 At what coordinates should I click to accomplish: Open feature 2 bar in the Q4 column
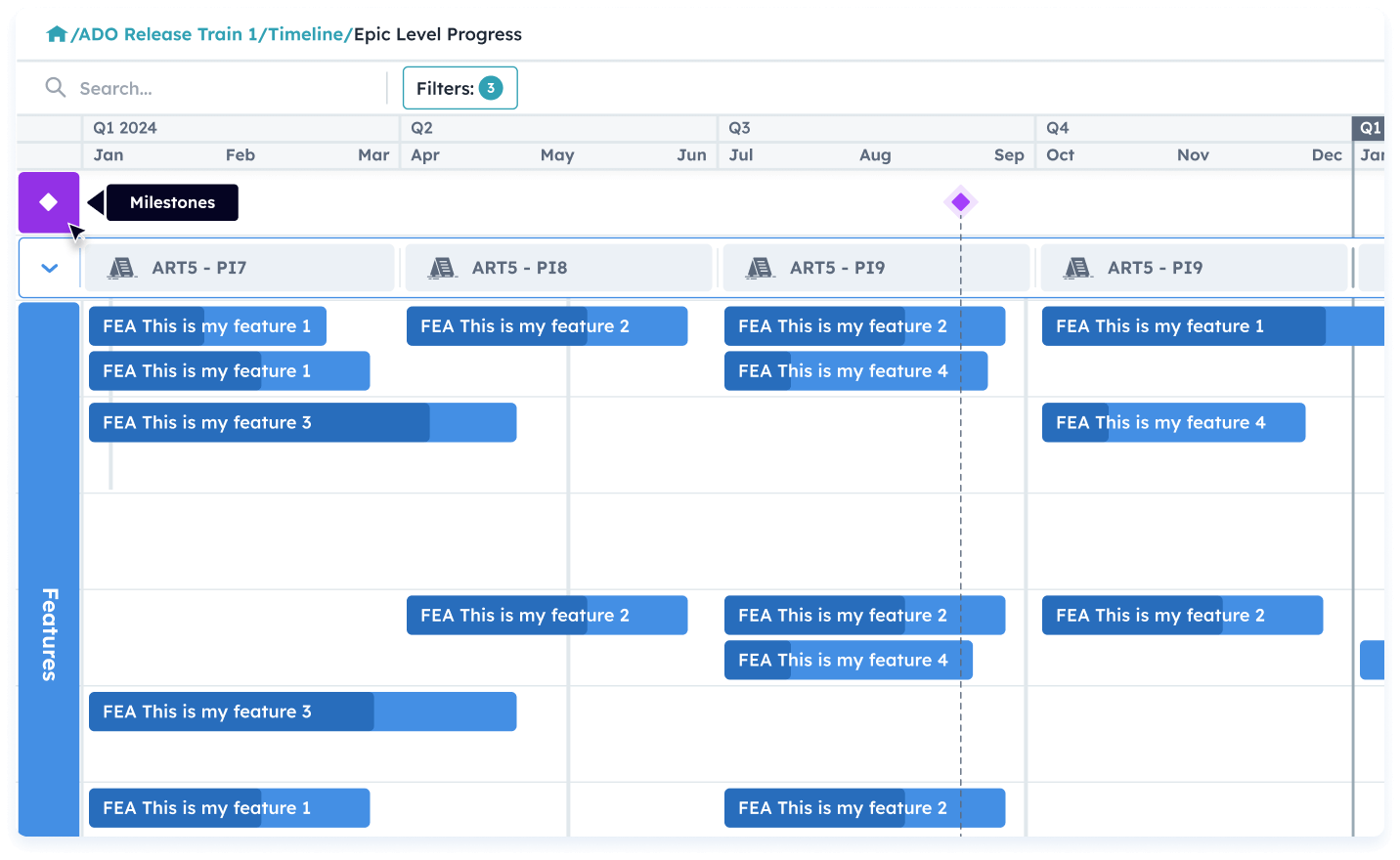(x=1182, y=616)
